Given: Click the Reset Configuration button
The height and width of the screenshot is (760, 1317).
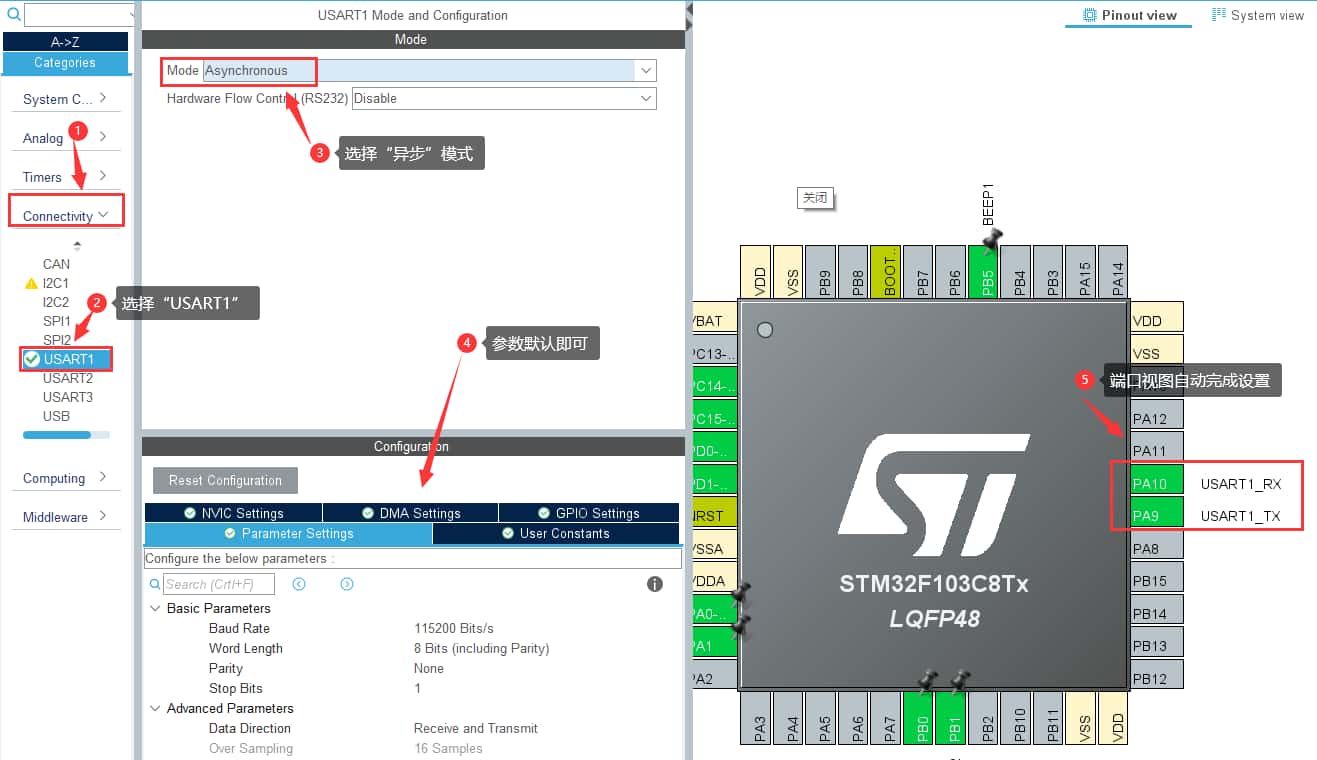Looking at the screenshot, I should pos(225,480).
